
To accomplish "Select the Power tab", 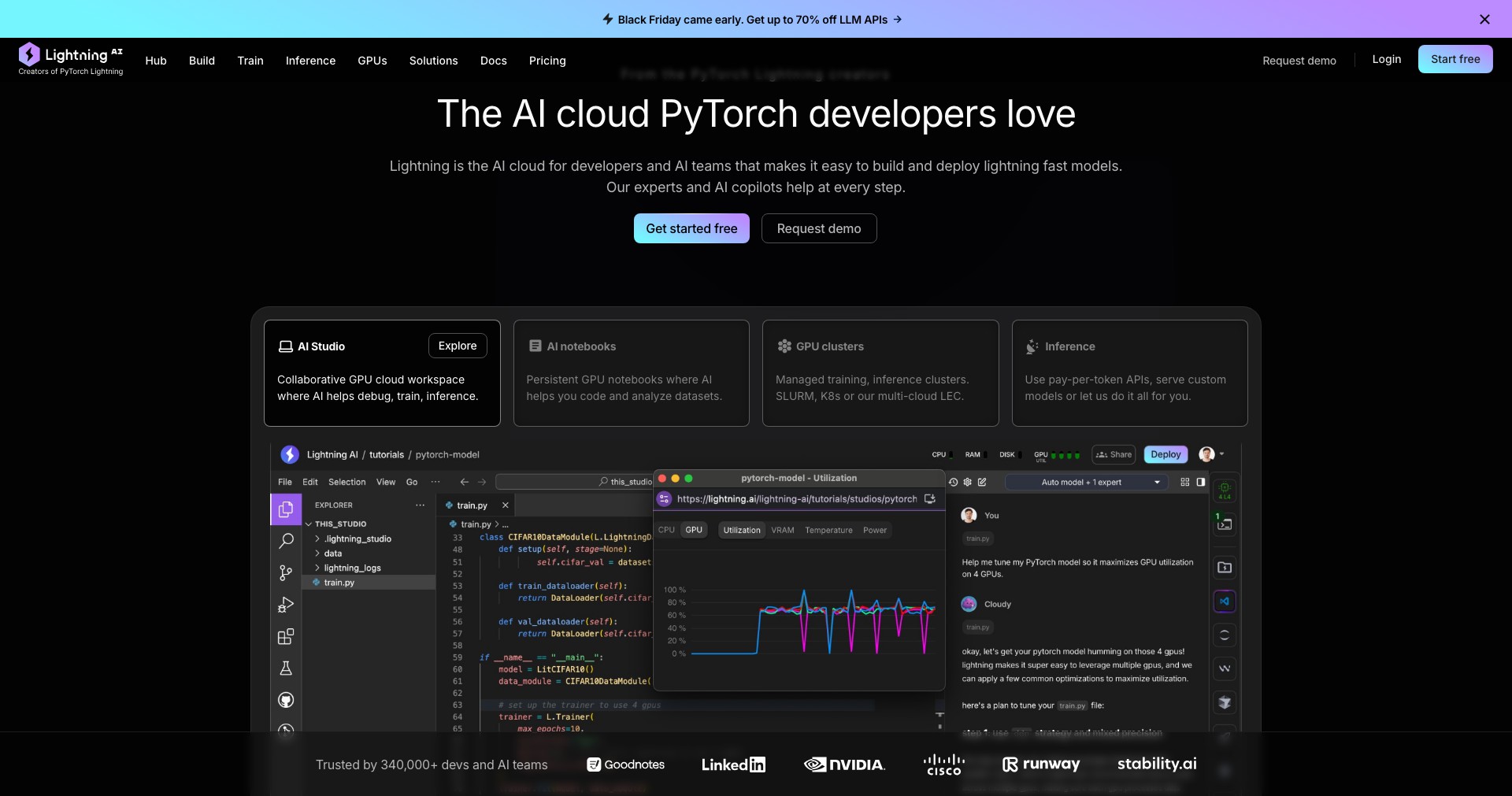I will tap(875, 531).
